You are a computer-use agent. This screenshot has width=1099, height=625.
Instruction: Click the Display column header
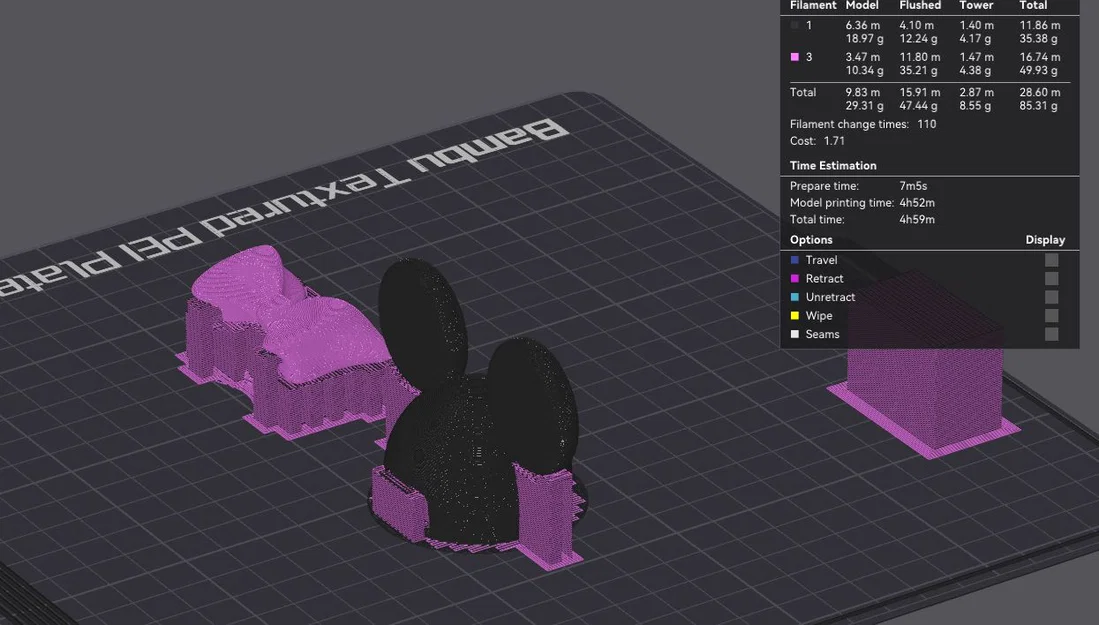(1045, 240)
